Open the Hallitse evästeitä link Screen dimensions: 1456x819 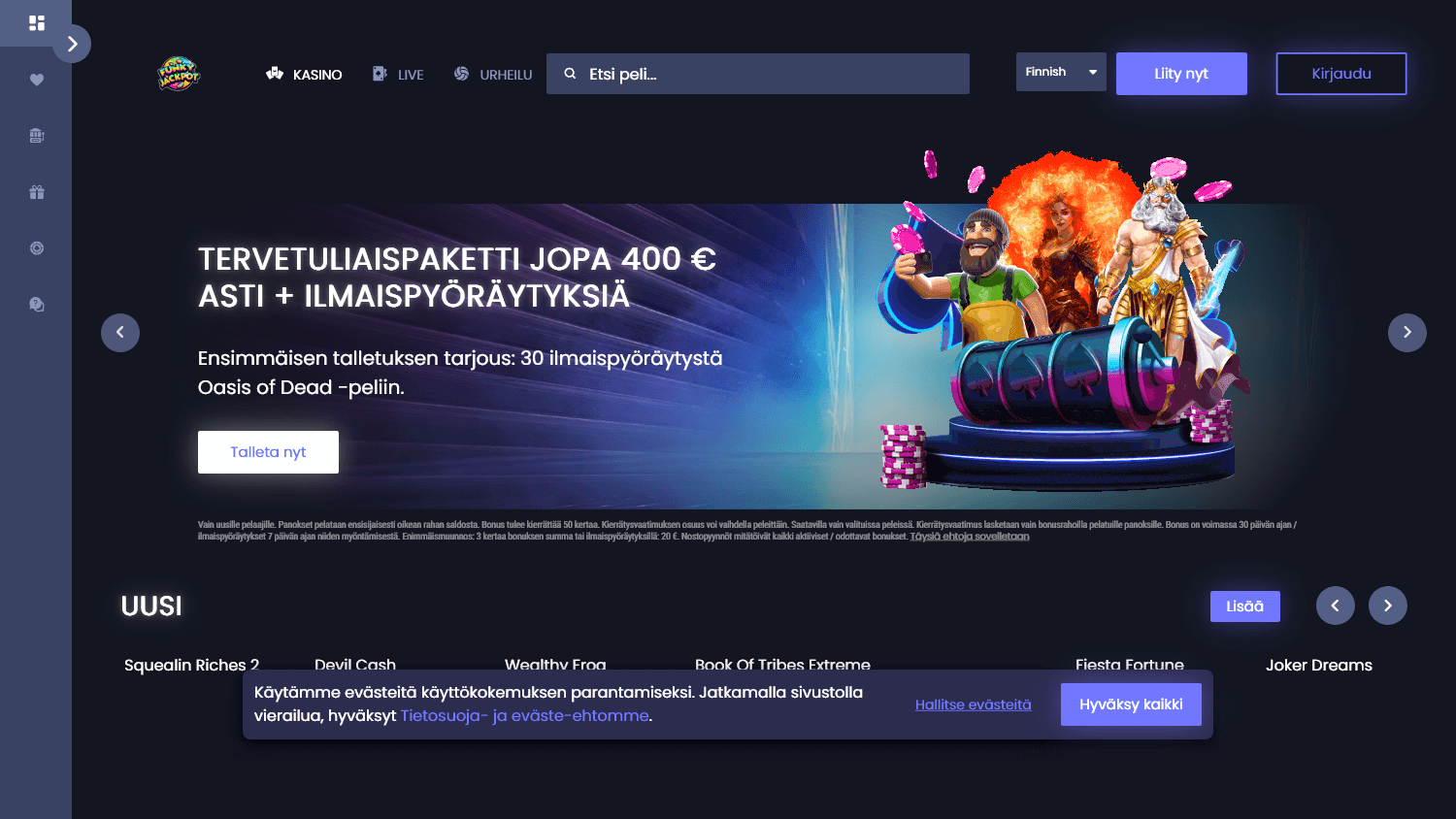point(973,704)
